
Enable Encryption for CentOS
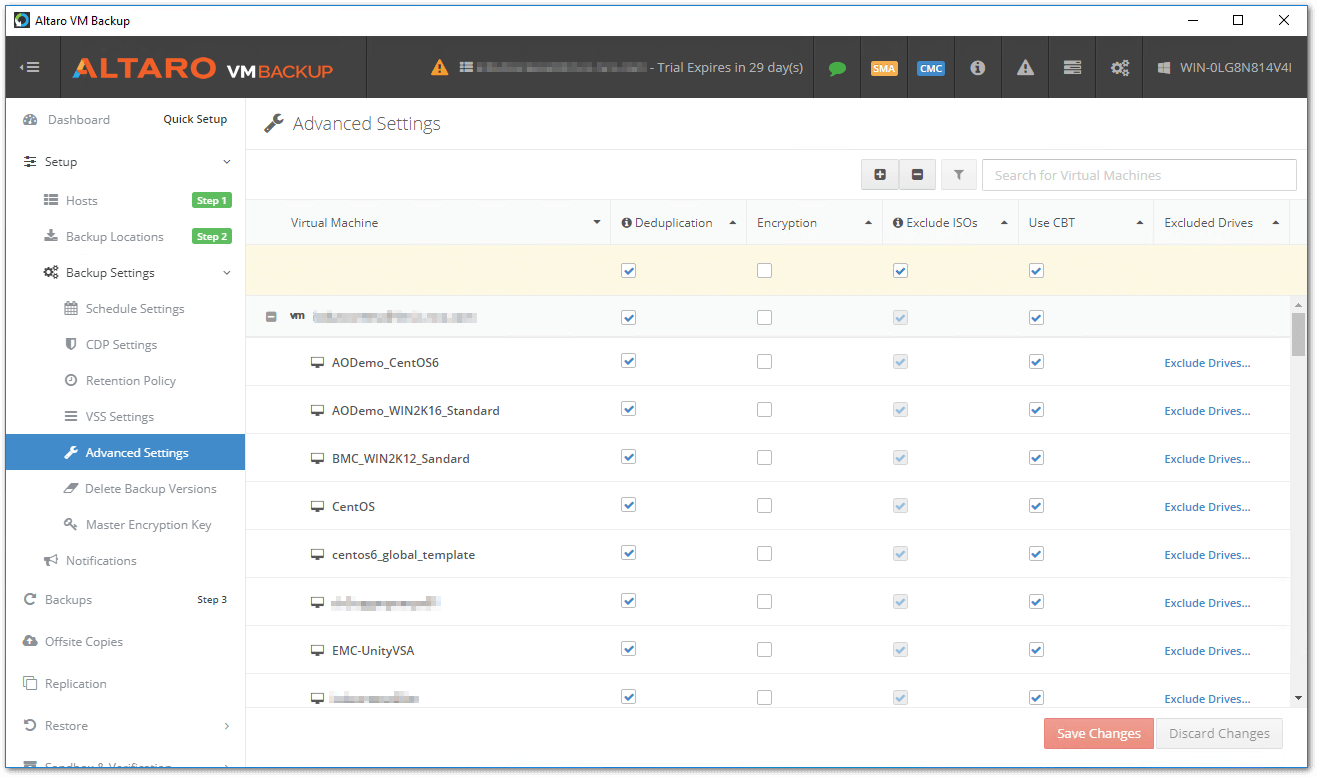(x=764, y=506)
